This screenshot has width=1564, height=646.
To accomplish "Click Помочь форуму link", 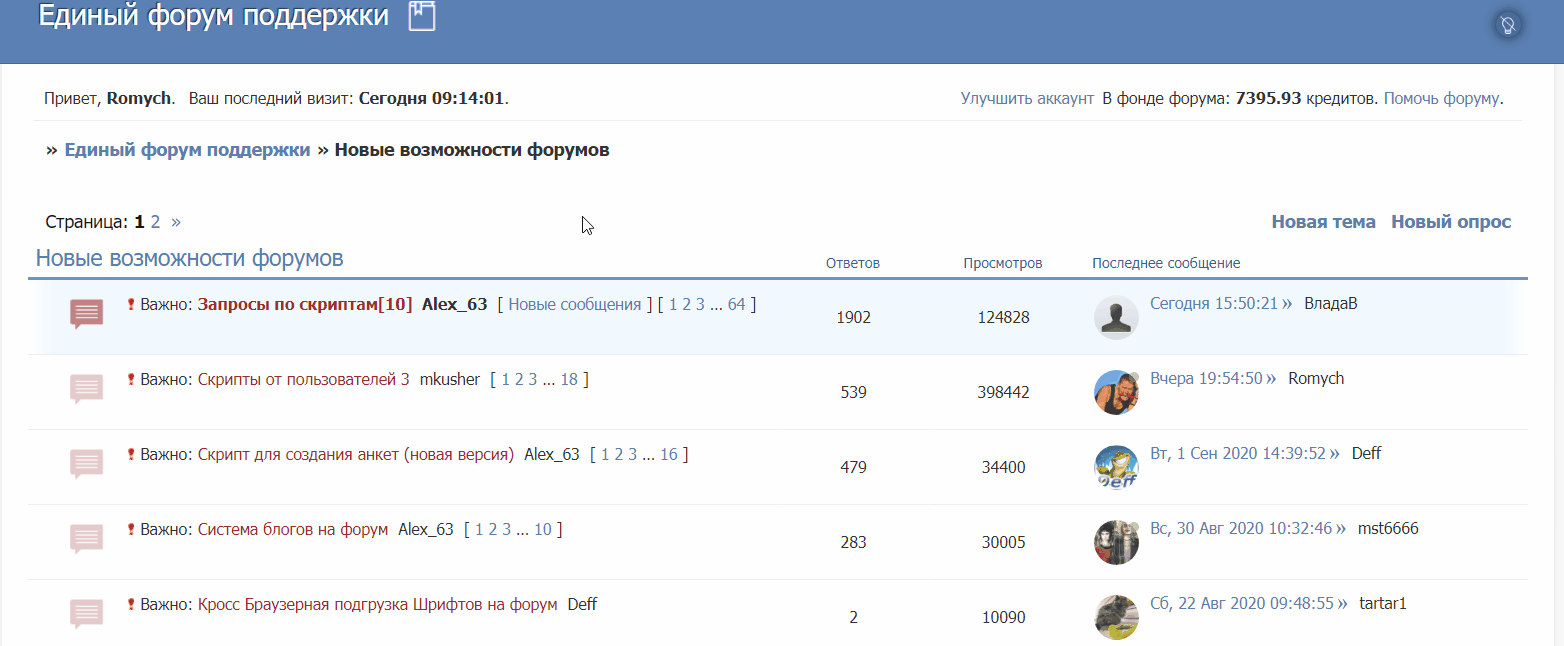I will 1441,98.
